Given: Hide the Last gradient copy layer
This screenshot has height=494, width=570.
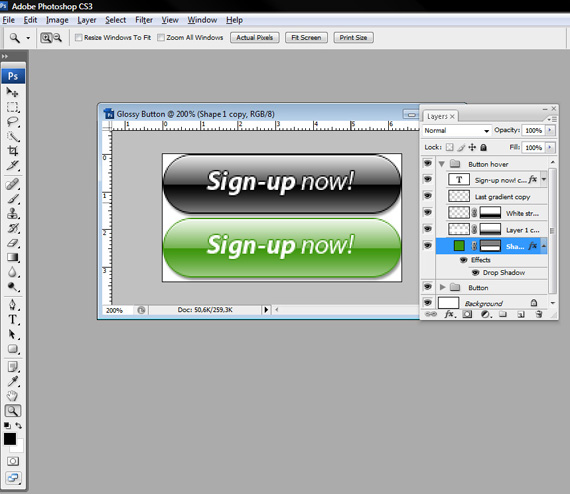Looking at the screenshot, I should [428, 196].
